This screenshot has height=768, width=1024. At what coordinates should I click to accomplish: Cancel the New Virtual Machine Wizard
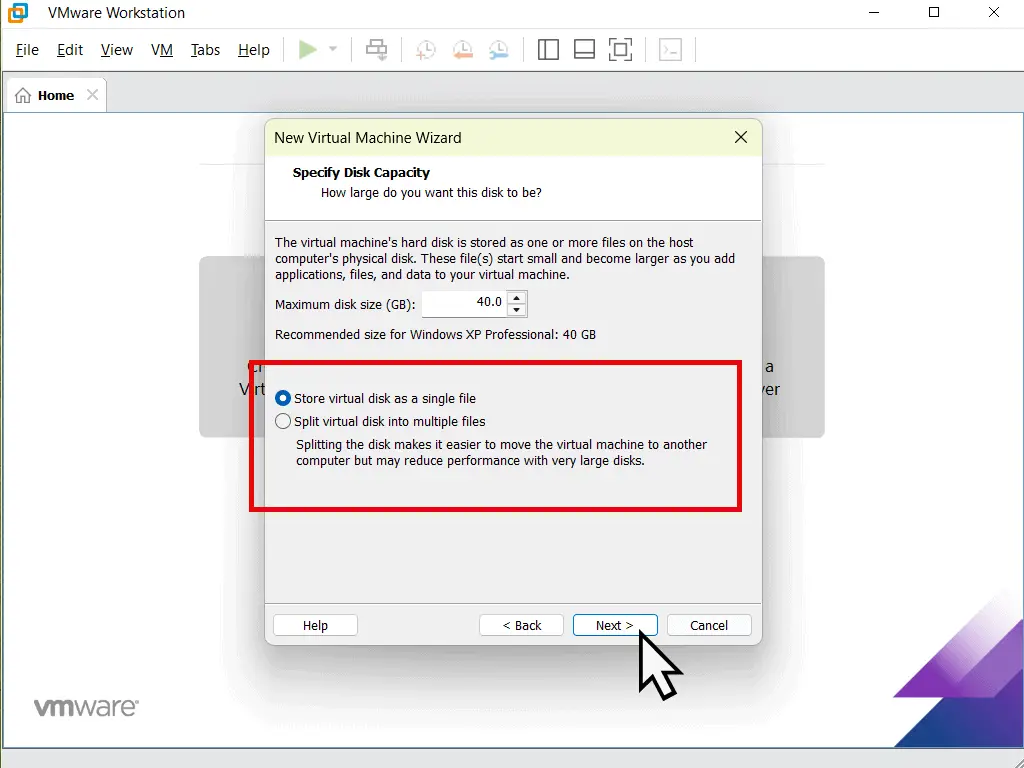coord(709,625)
